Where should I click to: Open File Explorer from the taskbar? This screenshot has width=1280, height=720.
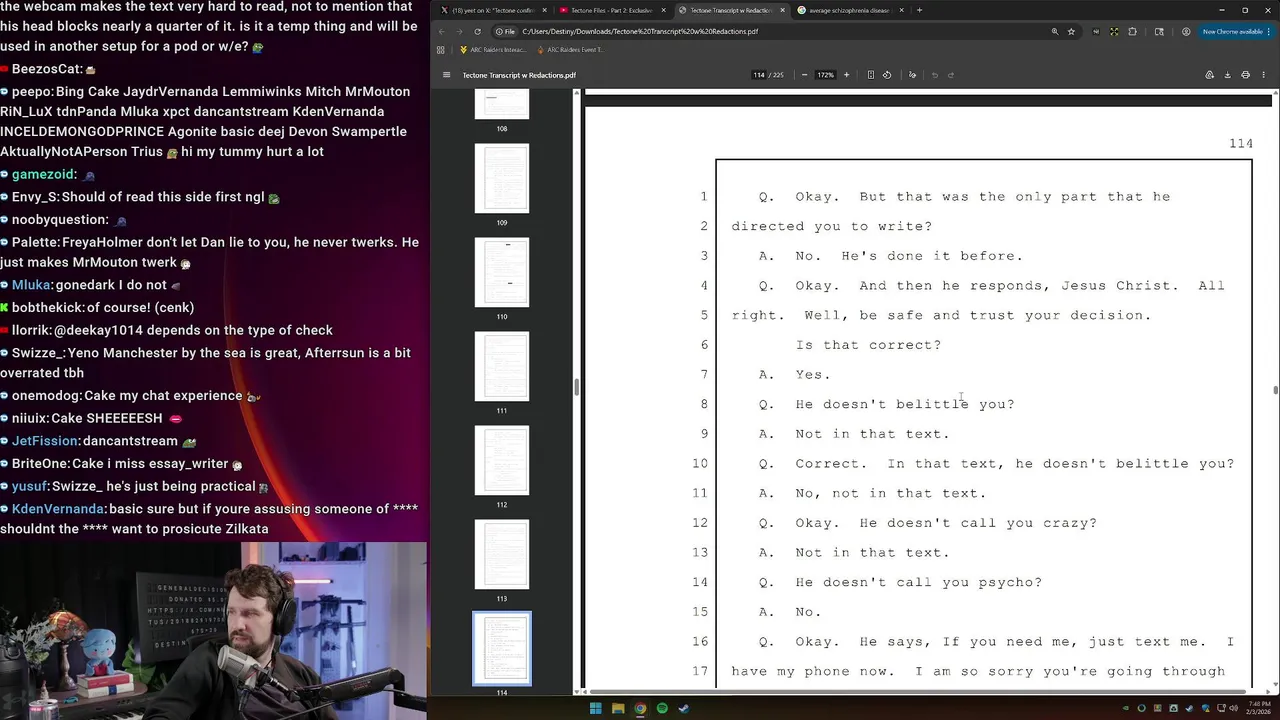tap(618, 708)
